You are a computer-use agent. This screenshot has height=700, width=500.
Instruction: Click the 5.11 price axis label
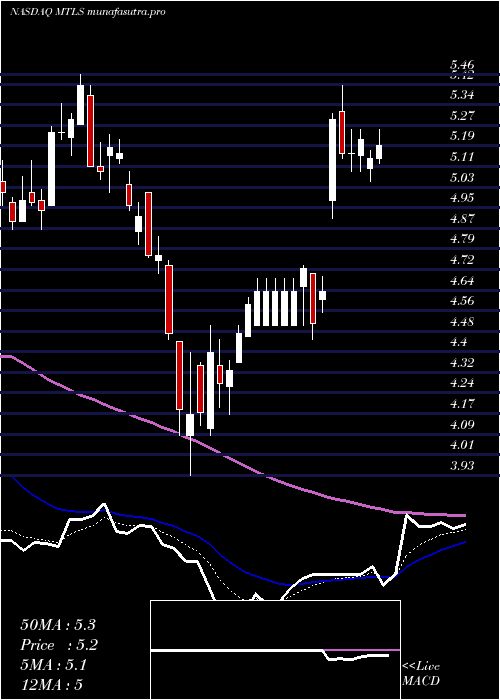click(462, 156)
